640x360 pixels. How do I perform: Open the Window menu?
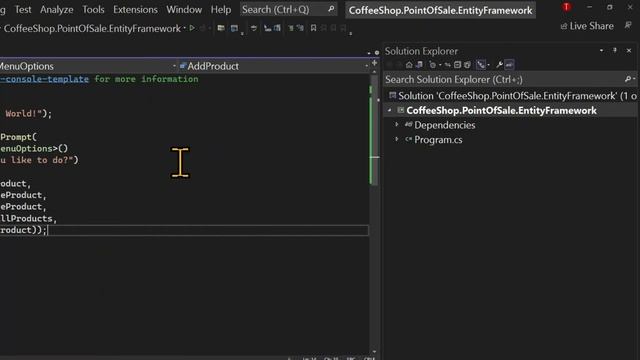tap(184, 9)
